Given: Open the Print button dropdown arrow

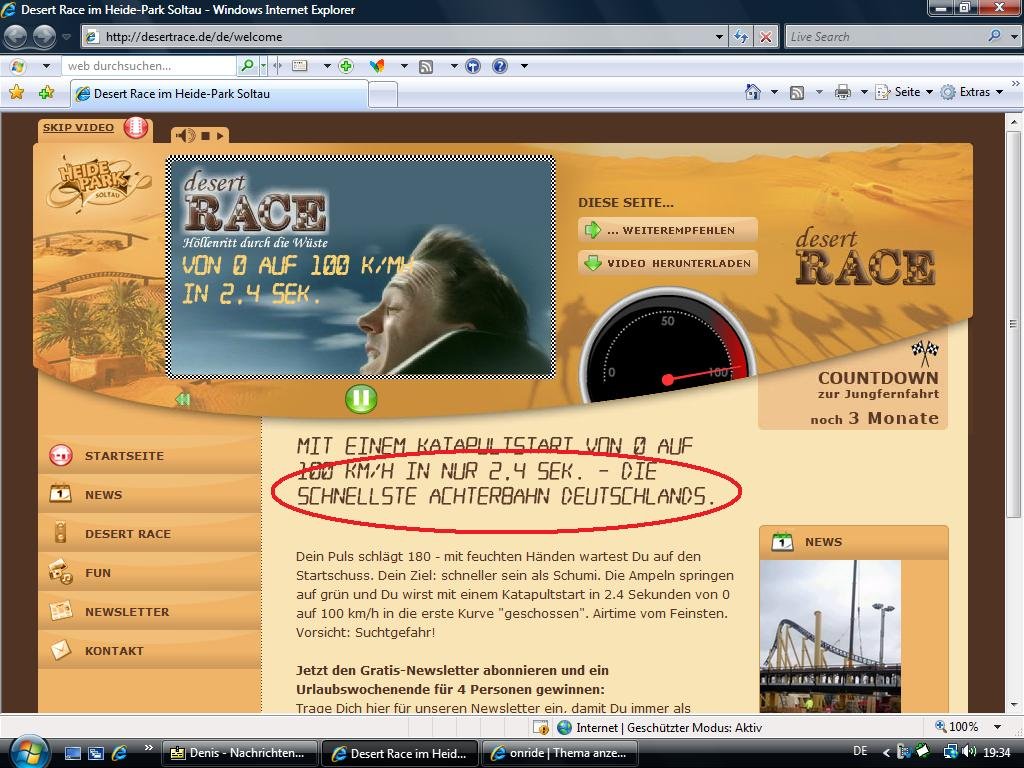Looking at the screenshot, I should [863, 92].
